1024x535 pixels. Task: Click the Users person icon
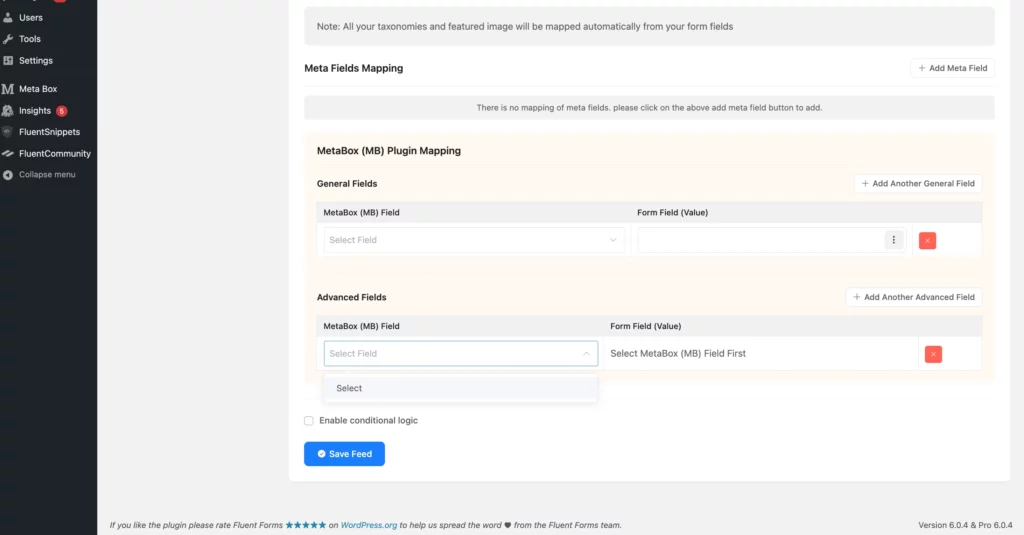(x=8, y=18)
